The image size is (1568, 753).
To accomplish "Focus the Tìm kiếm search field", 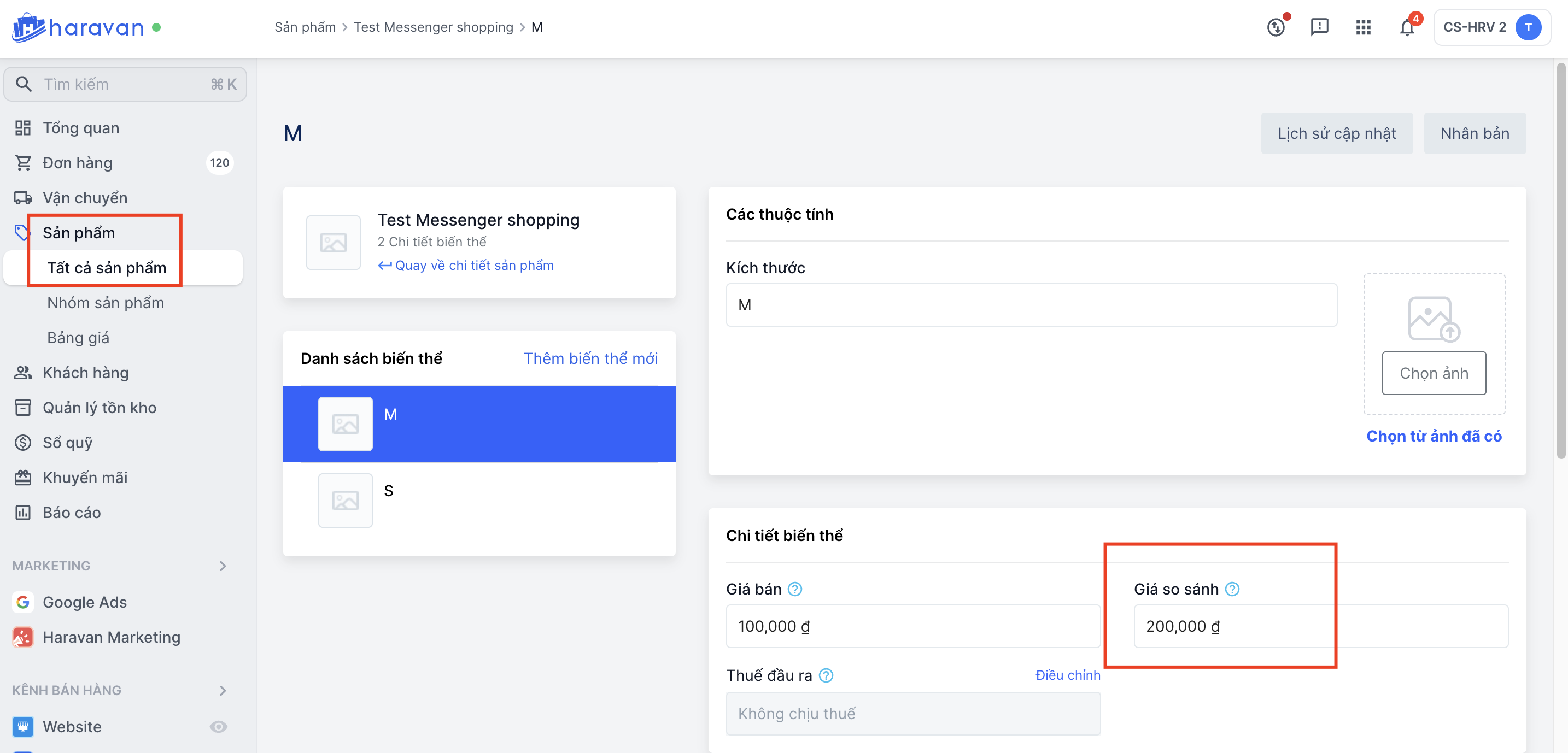I will (x=125, y=84).
